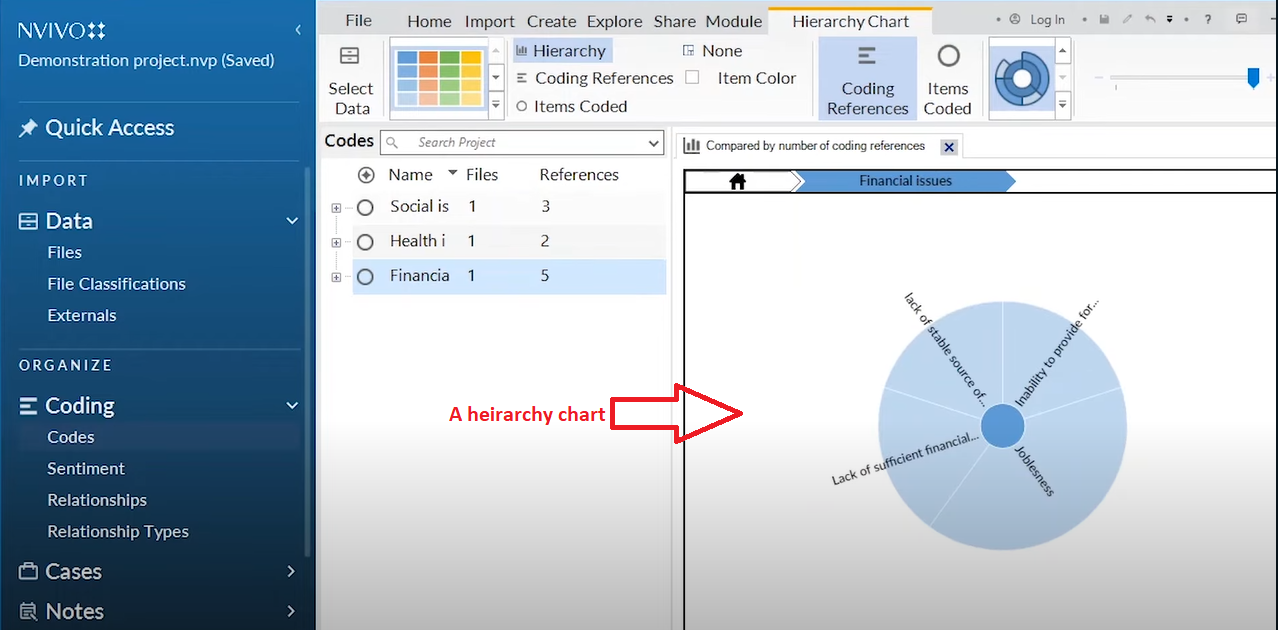Click the Log In link
The height and width of the screenshot is (630, 1278).
coord(1047,19)
